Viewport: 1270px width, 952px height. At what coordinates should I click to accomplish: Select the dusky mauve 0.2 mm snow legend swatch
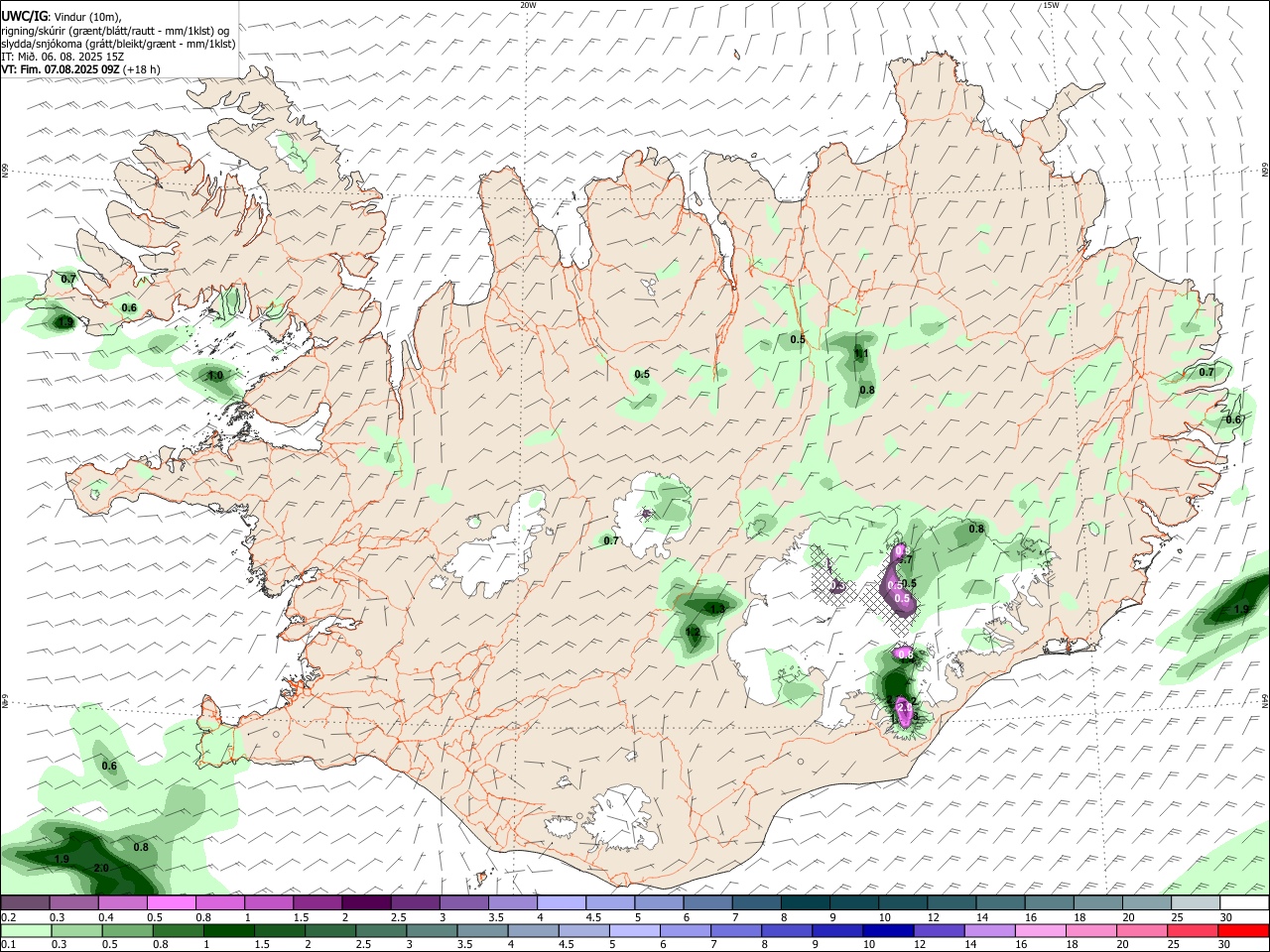tap(25, 902)
